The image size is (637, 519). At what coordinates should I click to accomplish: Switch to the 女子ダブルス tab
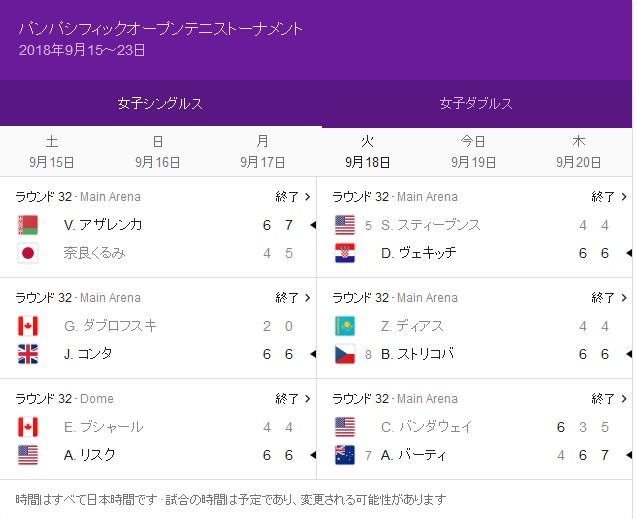[x=476, y=104]
